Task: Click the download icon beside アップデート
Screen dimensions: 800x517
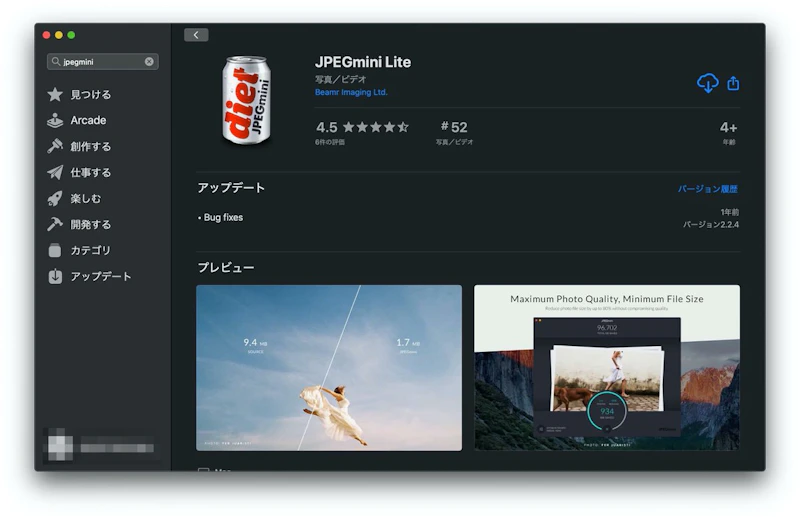Action: pyautogui.click(x=55, y=276)
